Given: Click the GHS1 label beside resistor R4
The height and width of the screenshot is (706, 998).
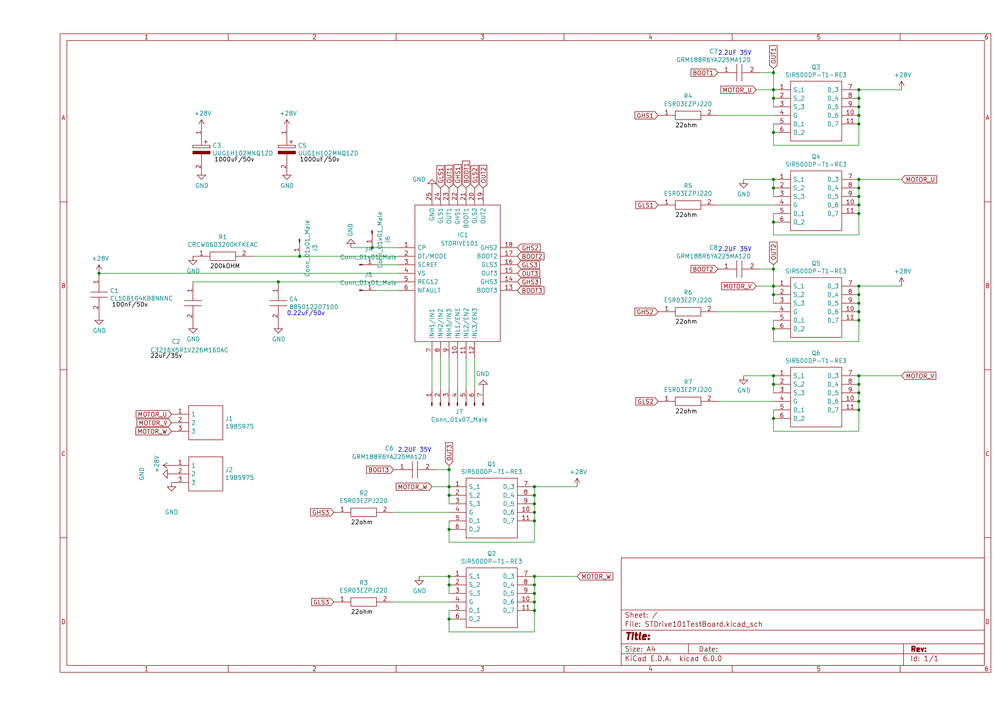Looking at the screenshot, I should (x=646, y=116).
